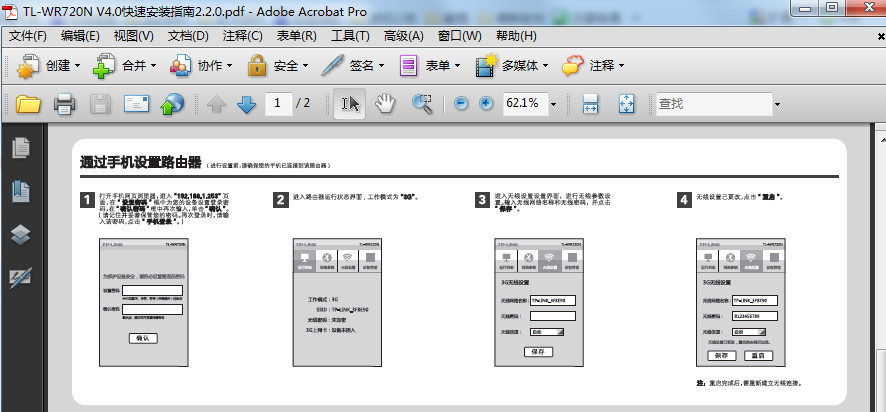This screenshot has width=886, height=412.
Task: Zoom in with the plus button
Action: 486,103
